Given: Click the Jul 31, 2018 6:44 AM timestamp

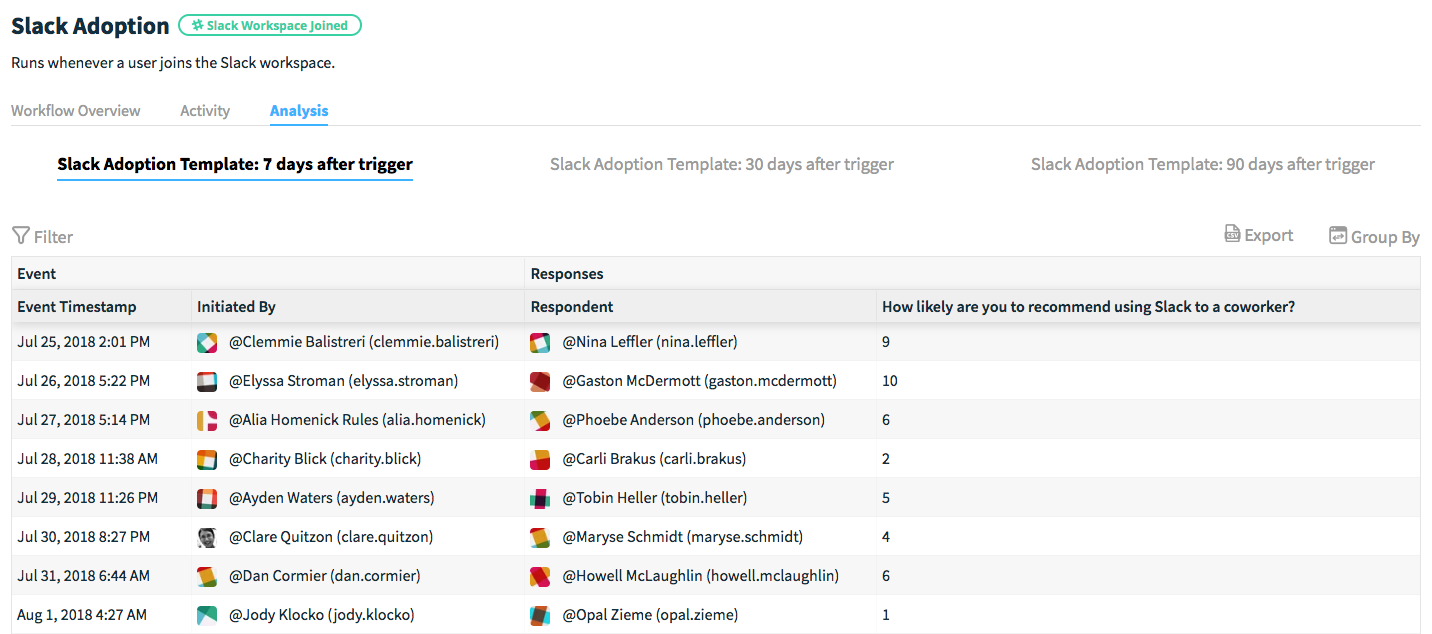Looking at the screenshot, I should coord(84,576).
